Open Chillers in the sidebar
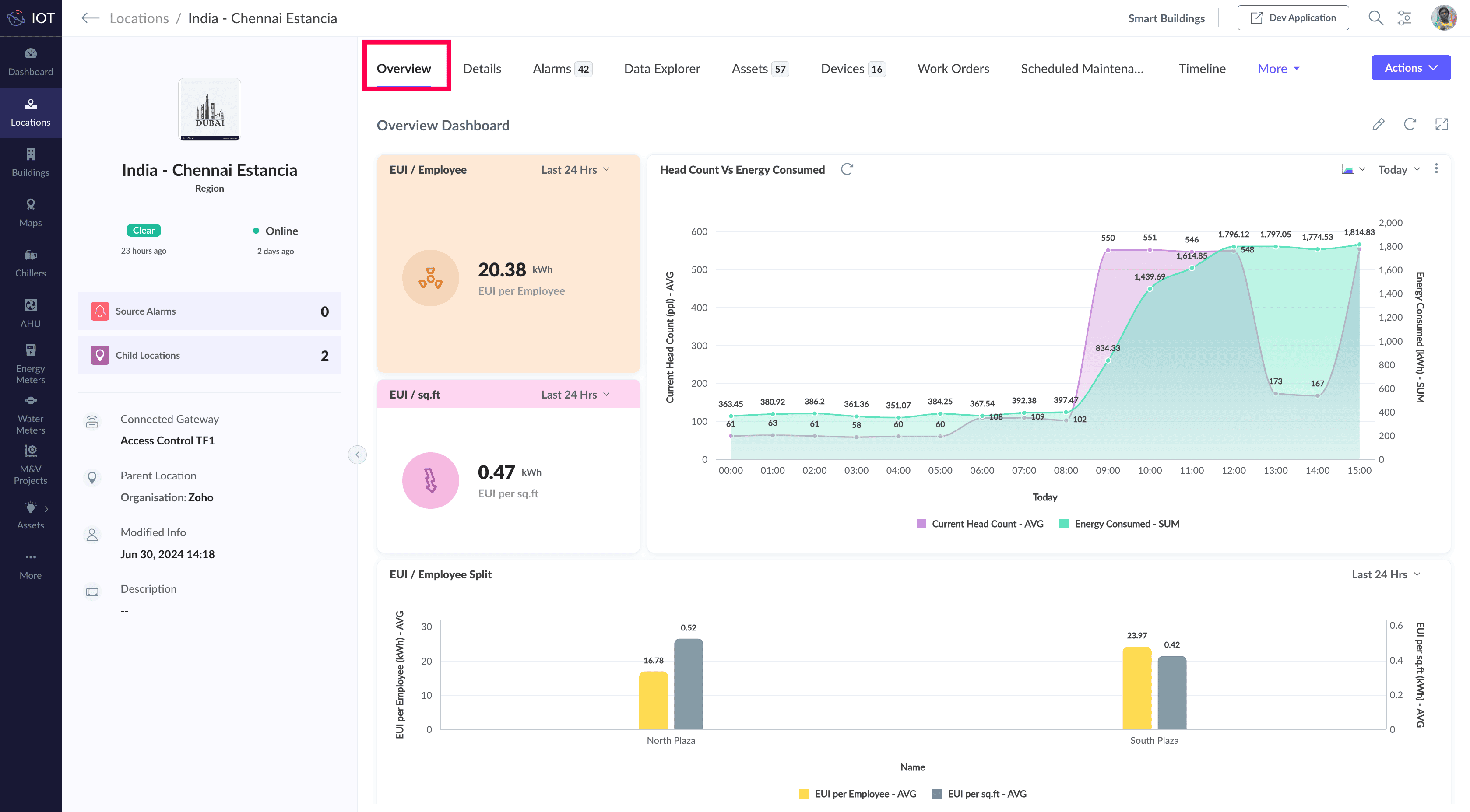 [x=30, y=263]
